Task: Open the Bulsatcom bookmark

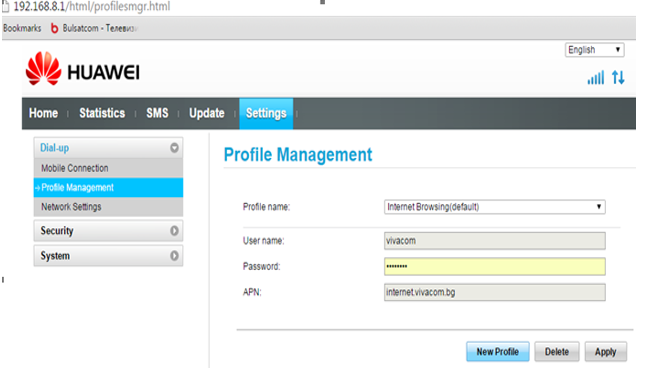Action: (x=94, y=28)
